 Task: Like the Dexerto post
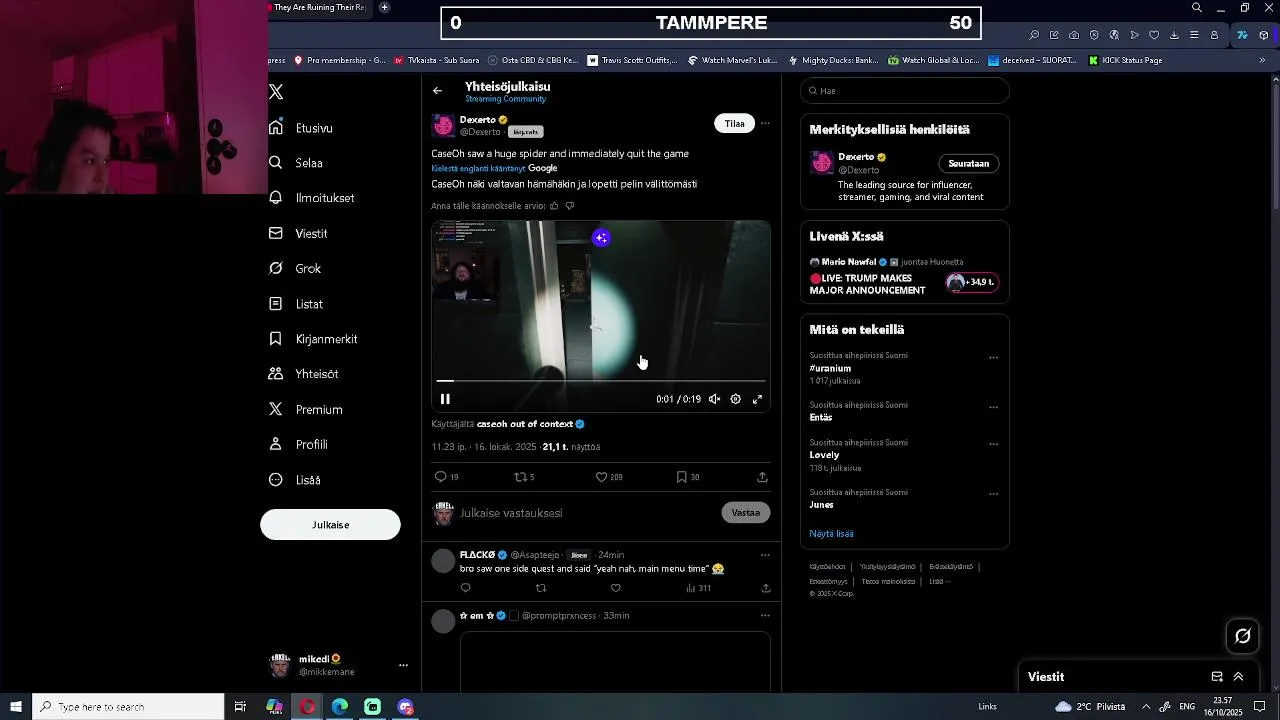[609, 477]
